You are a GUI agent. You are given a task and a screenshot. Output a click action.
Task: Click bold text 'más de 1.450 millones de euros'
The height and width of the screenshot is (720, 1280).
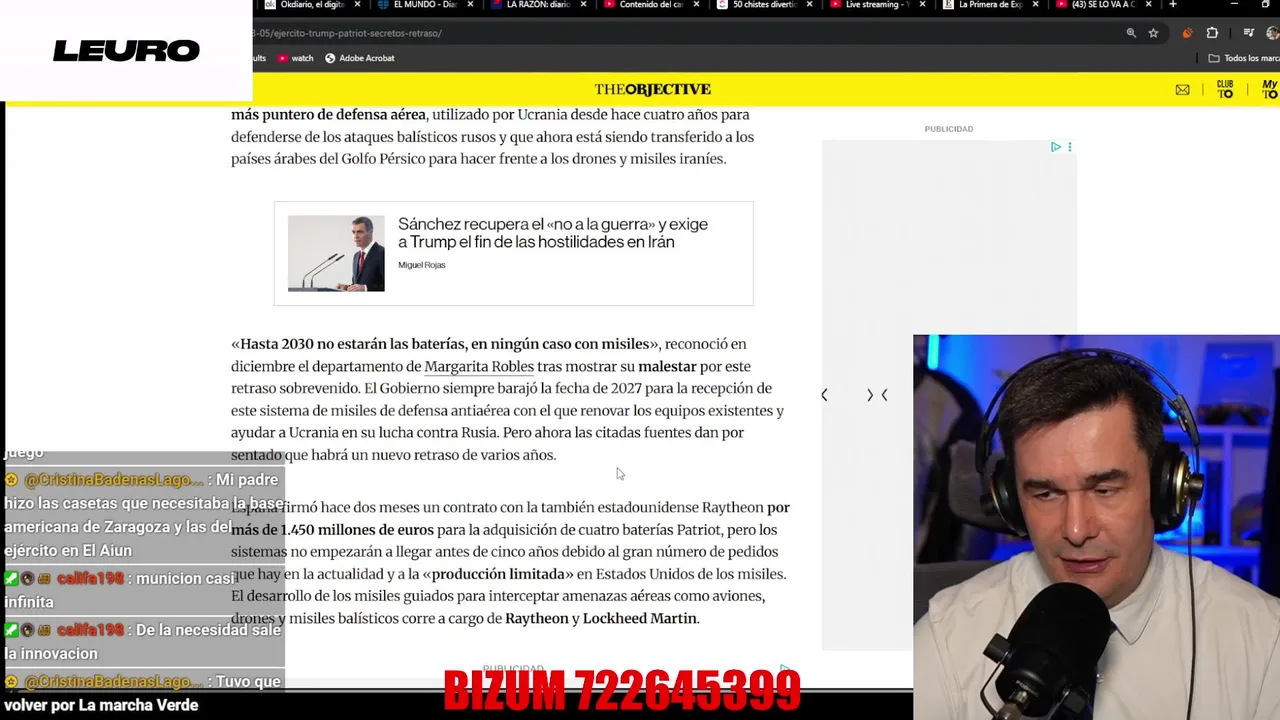pyautogui.click(x=333, y=530)
